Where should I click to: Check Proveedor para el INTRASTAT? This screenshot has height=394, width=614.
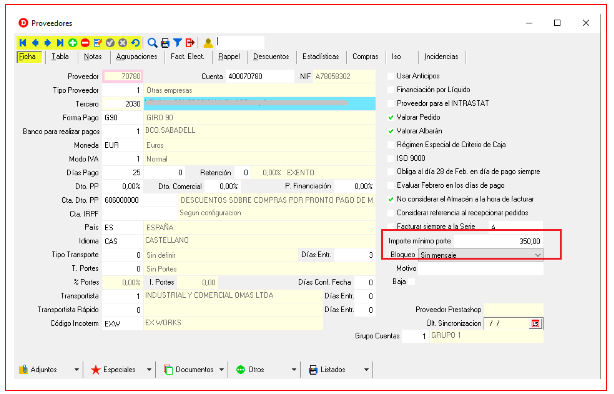coord(390,103)
